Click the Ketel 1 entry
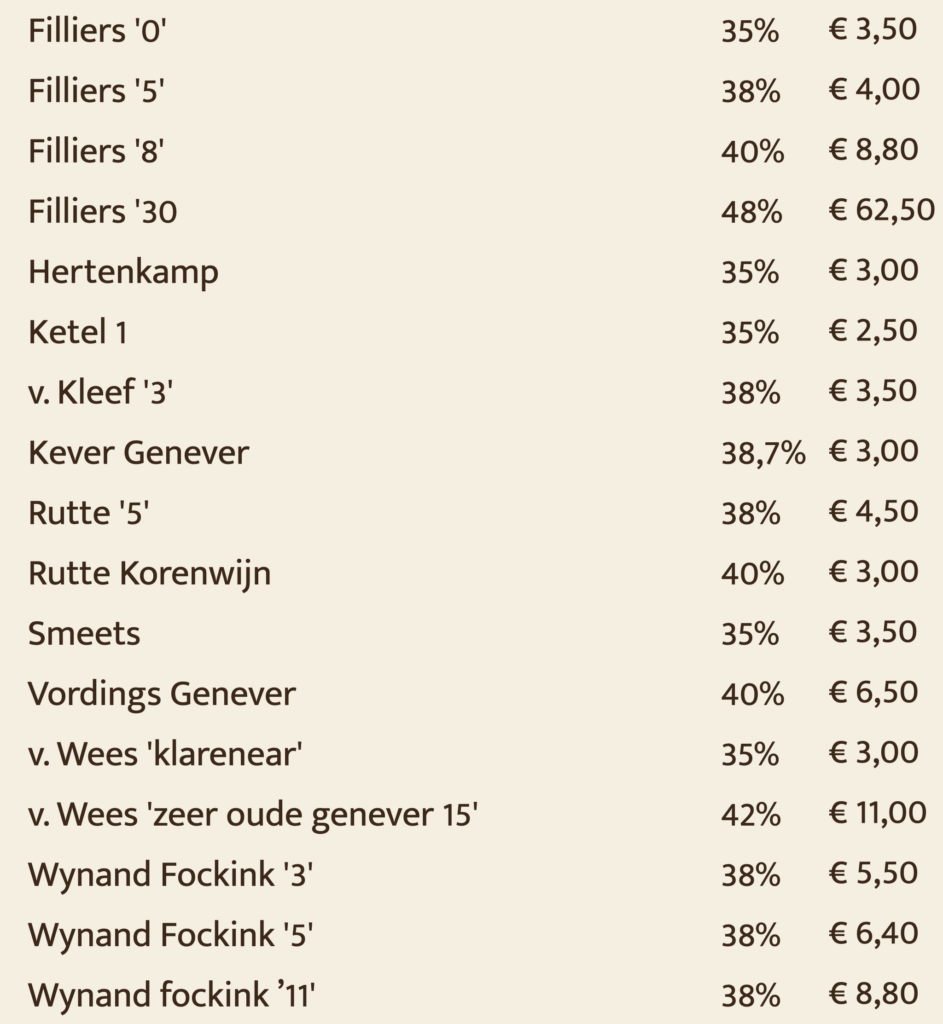The width and height of the screenshot is (943, 1024). point(78,332)
